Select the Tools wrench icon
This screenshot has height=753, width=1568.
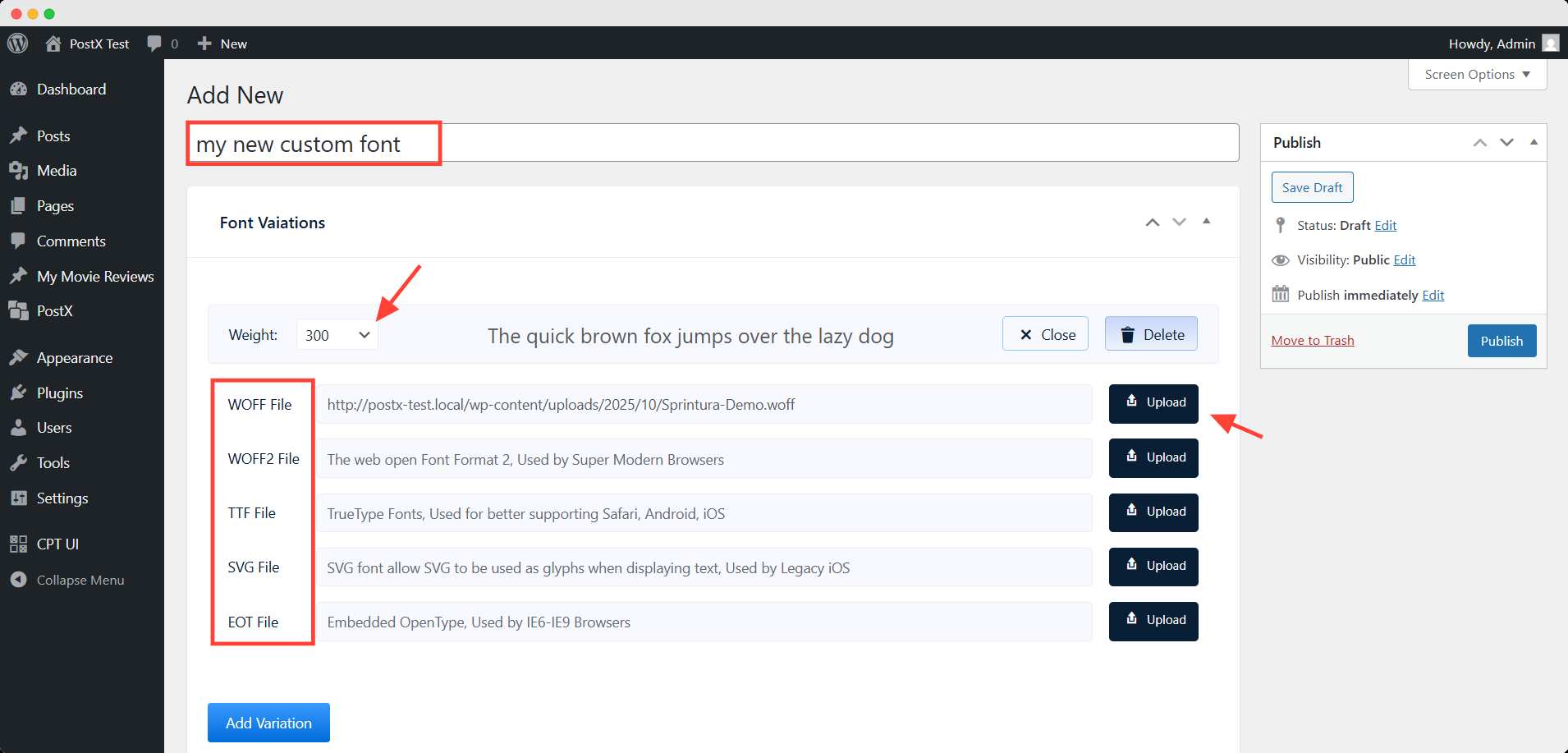pos(20,462)
